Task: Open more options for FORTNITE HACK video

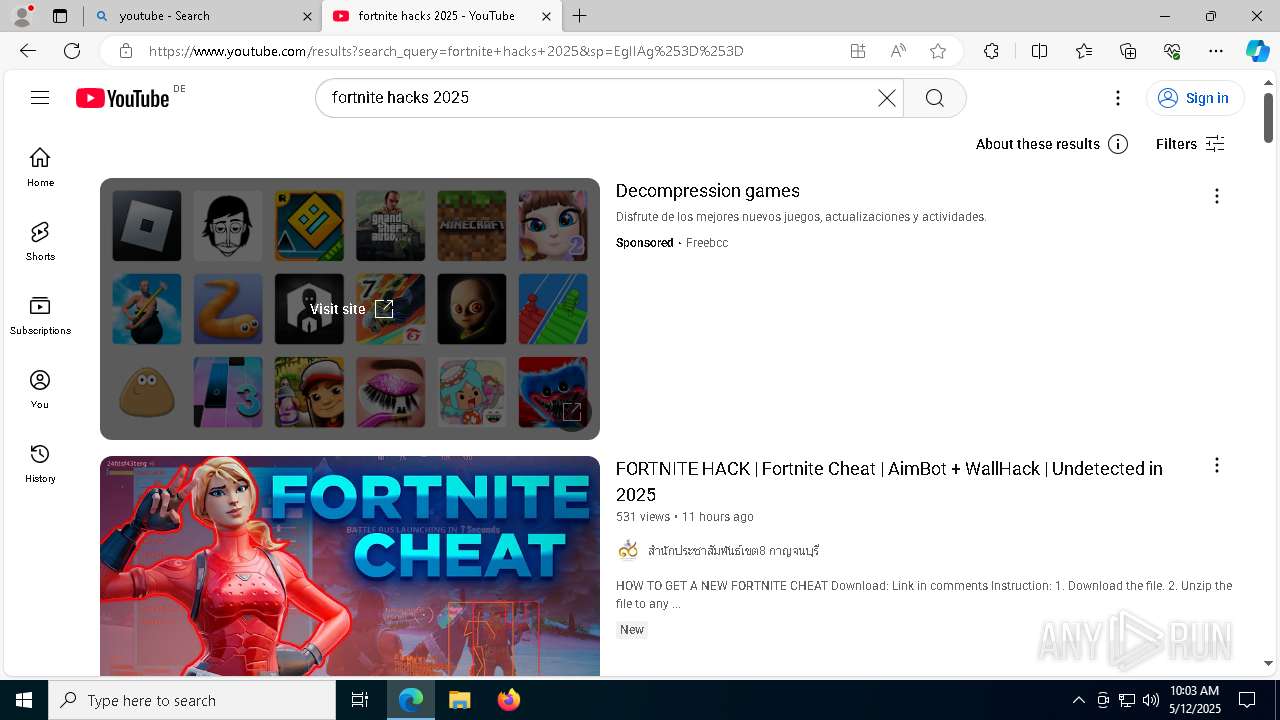Action: [1217, 465]
